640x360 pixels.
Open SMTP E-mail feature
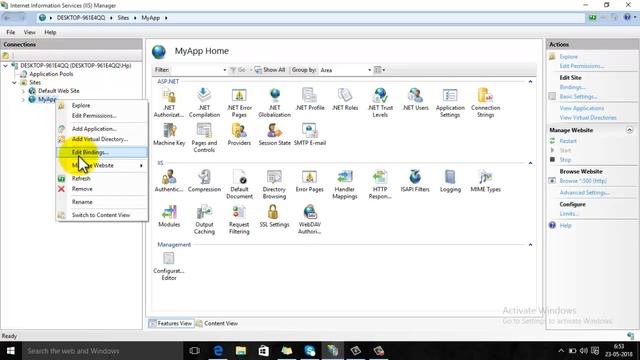tap(310, 134)
